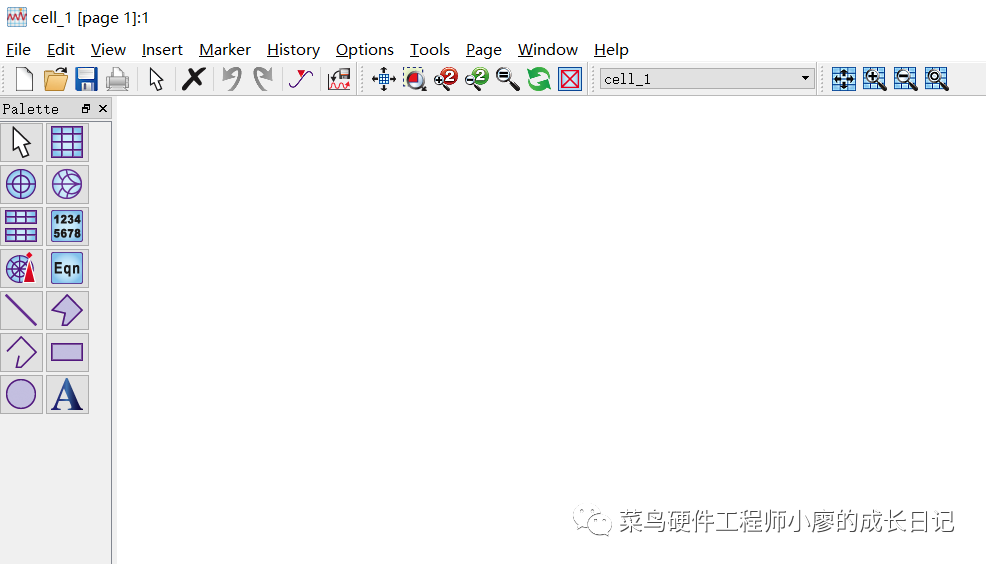Open the Page menu
Screen dimensions: 986x564
click(x=484, y=50)
